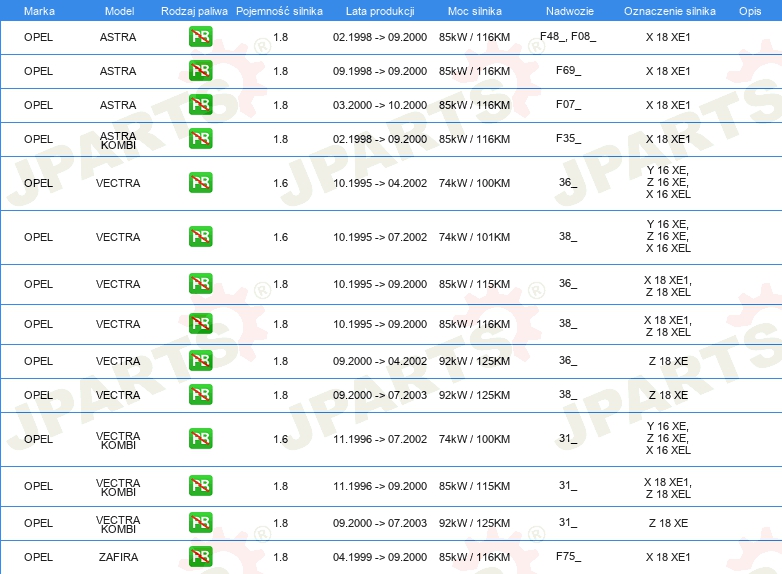Screen dimensions: 782x574
Task: Click power value 74kW / 101KM
Action: tap(474, 237)
